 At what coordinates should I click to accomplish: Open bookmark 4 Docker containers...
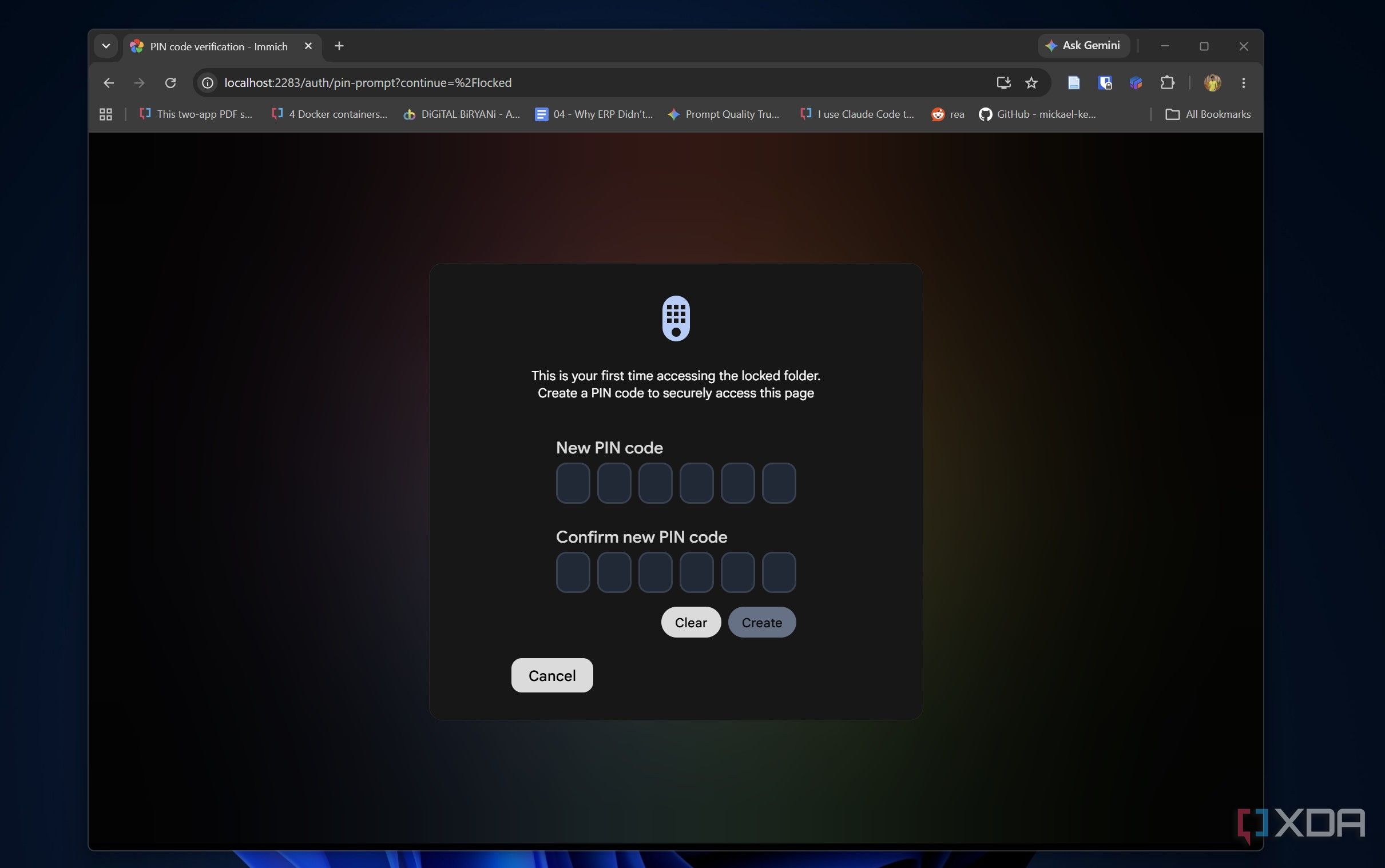pyautogui.click(x=330, y=114)
